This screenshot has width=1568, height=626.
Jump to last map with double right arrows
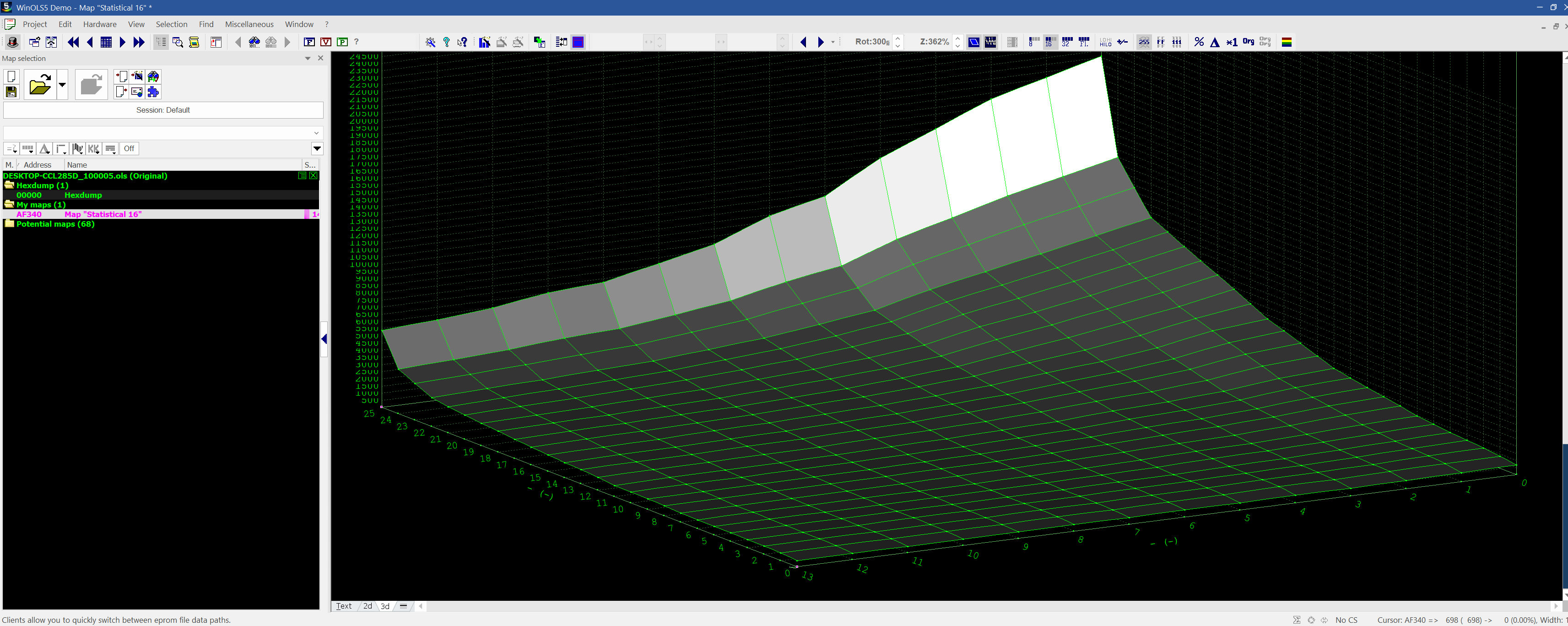139,42
